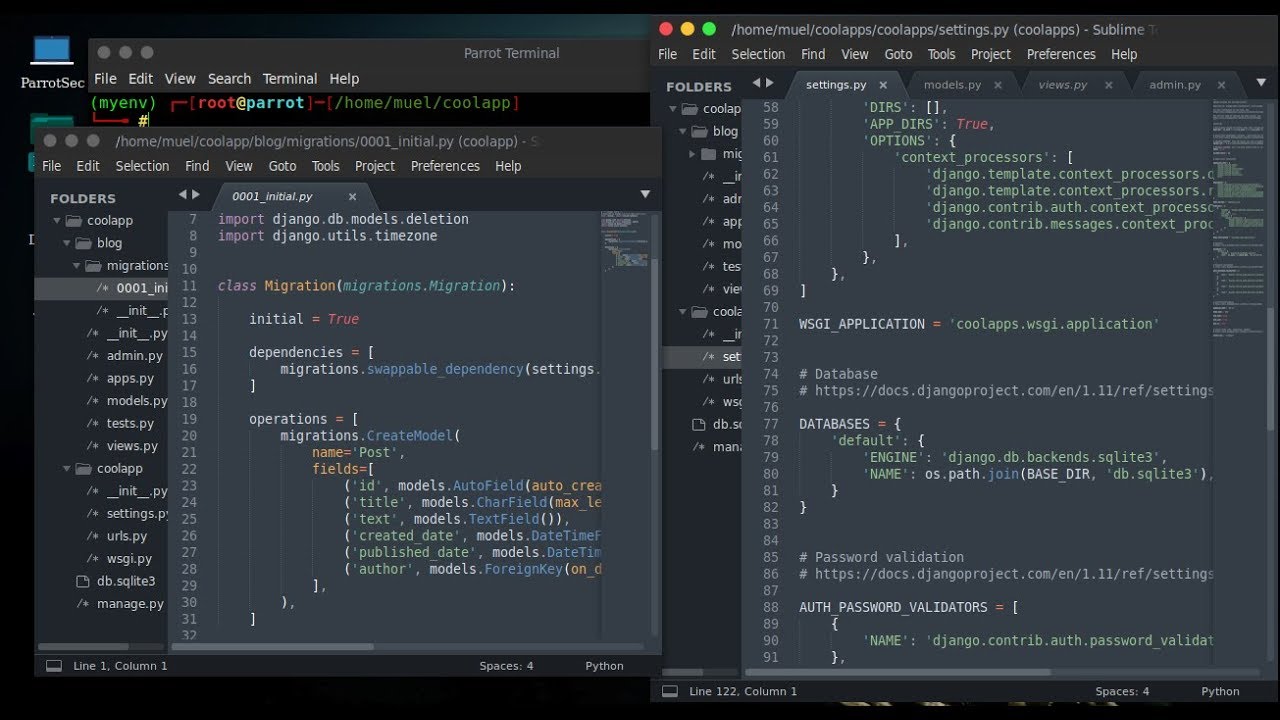1280x720 pixels.
Task: Click Python syntax selector in coolapp status bar
Action: (604, 666)
